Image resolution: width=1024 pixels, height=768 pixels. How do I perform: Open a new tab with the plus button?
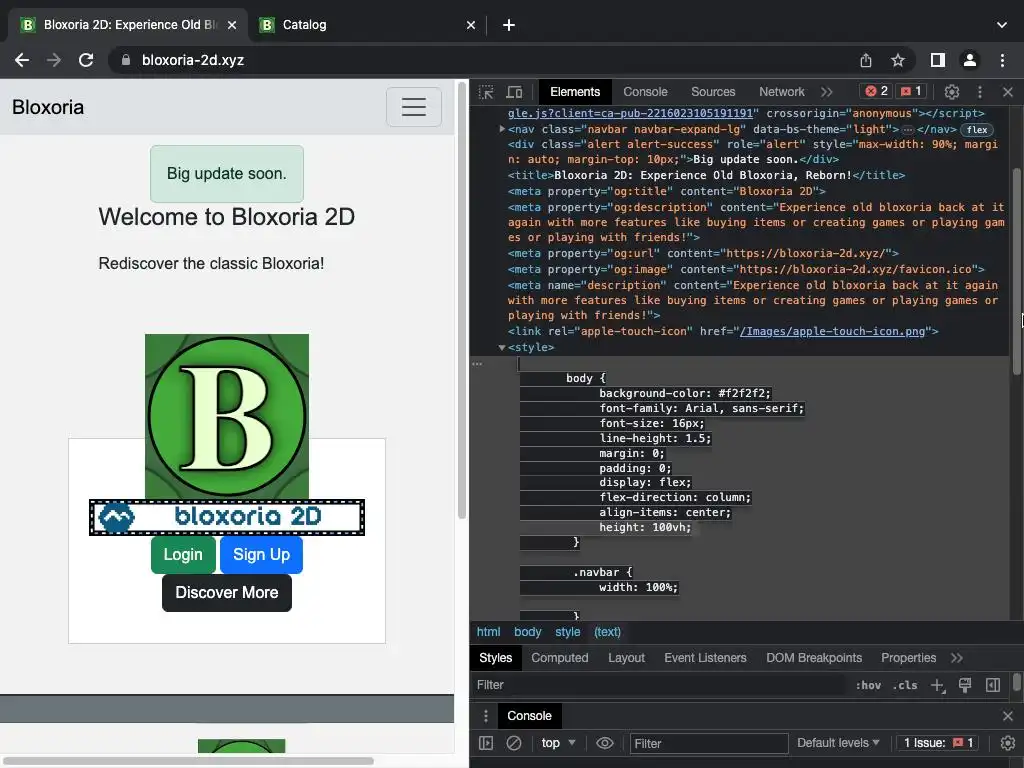pos(509,25)
